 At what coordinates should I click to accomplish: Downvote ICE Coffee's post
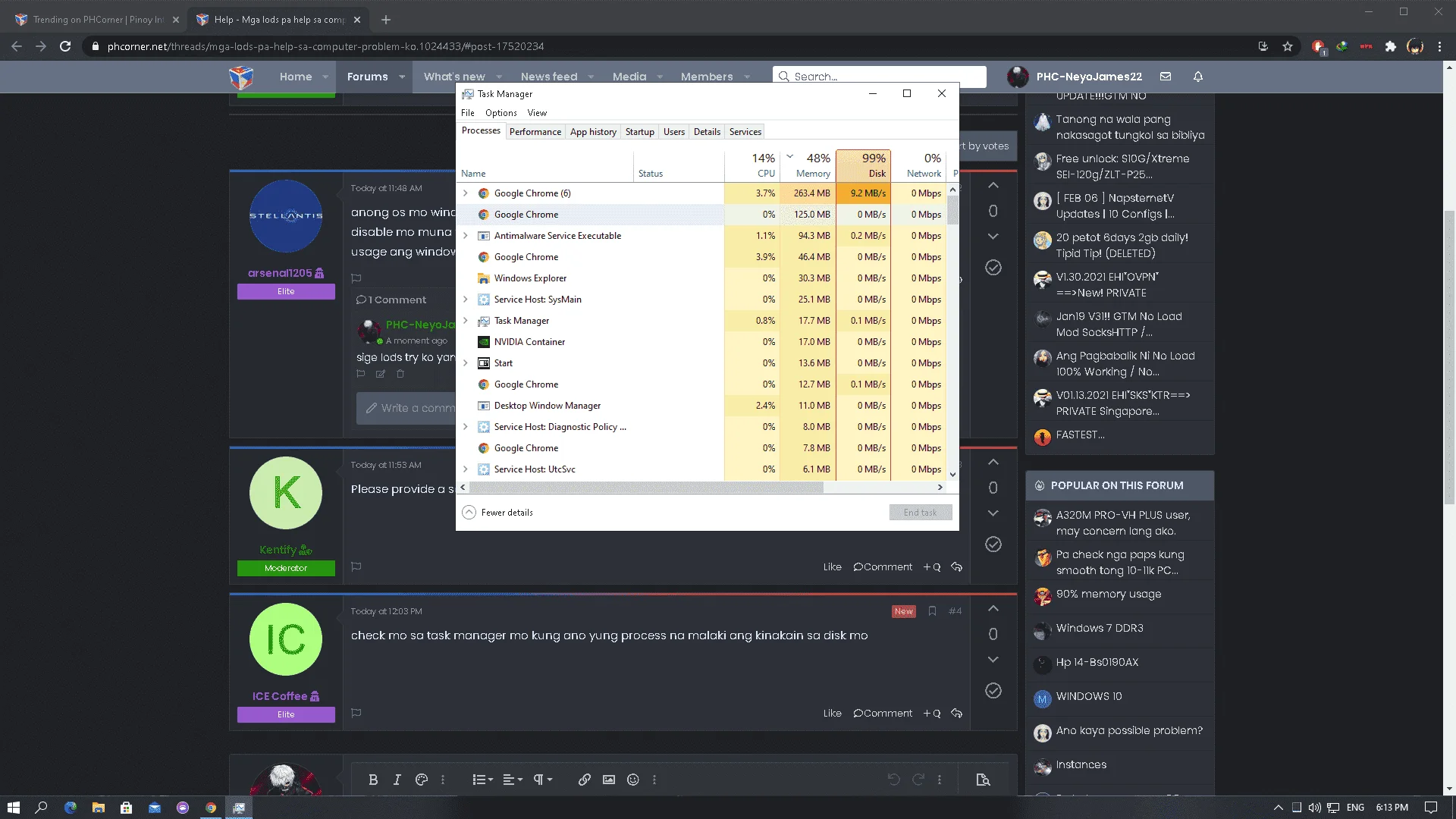coord(993,660)
